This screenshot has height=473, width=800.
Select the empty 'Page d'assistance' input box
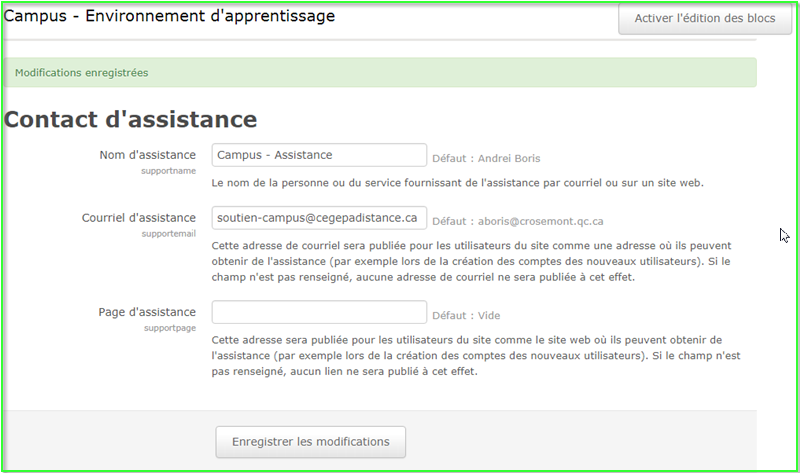pyautogui.click(x=319, y=313)
